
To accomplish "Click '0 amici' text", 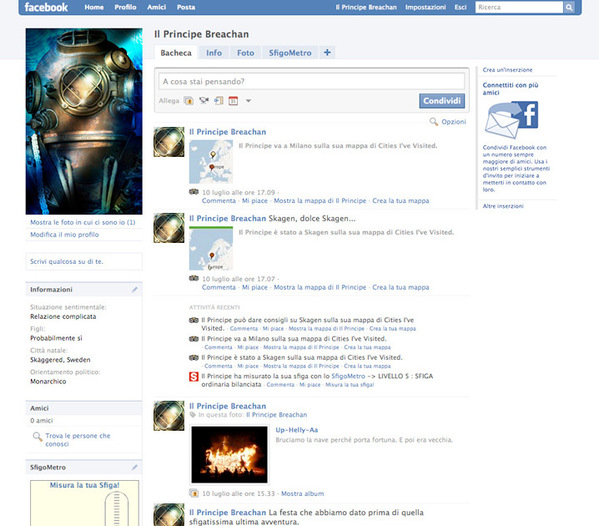I will (x=42, y=421).
